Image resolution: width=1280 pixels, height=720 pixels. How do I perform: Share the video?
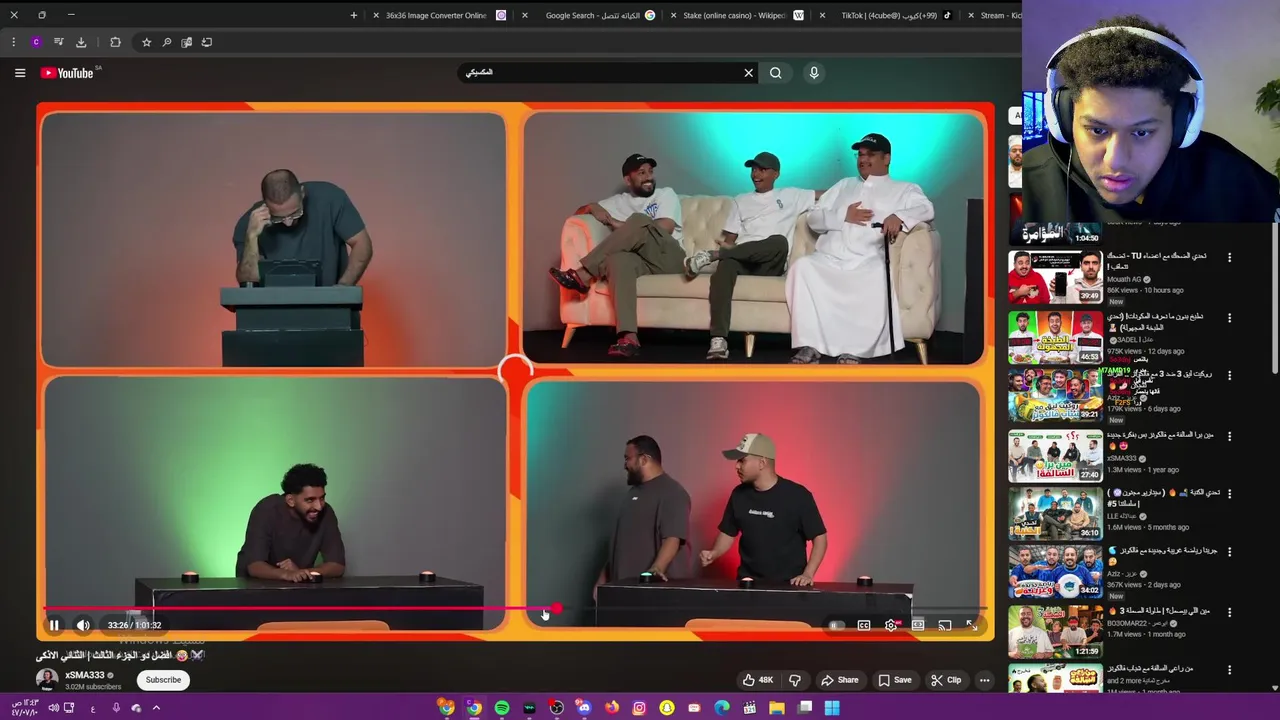click(839, 680)
